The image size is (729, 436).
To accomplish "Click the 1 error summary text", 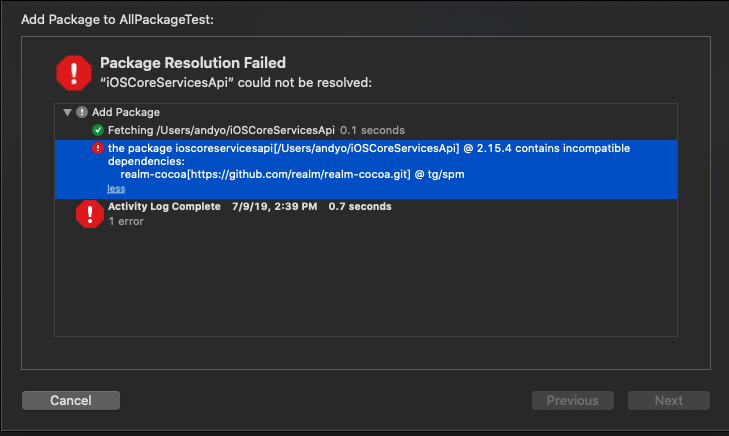I will tap(126, 221).
